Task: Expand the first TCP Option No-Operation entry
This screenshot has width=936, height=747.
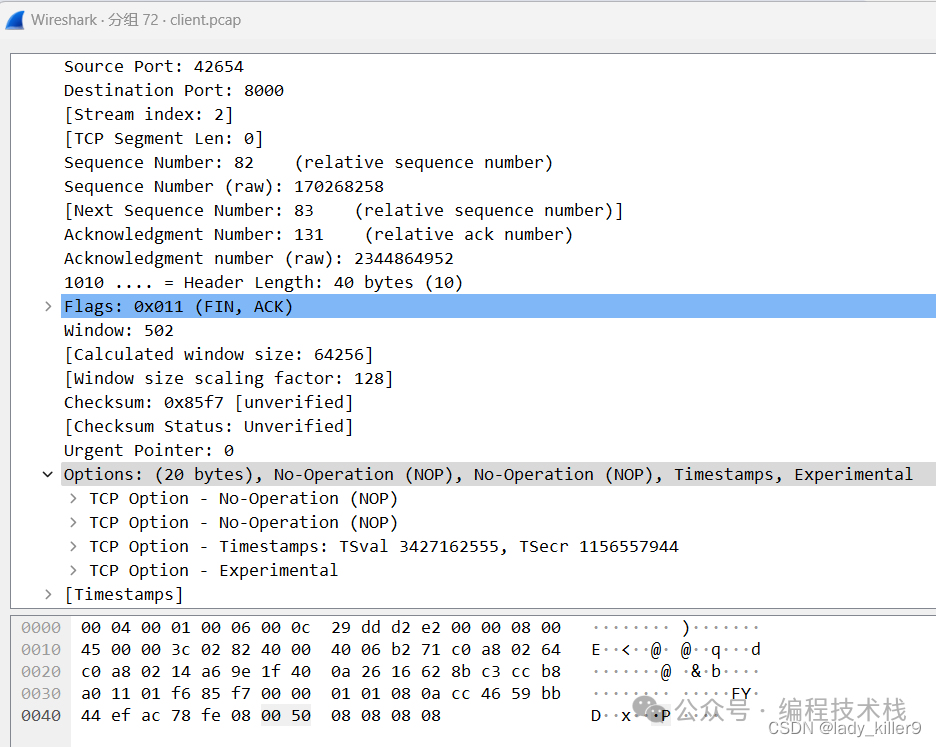Action: pos(73,498)
